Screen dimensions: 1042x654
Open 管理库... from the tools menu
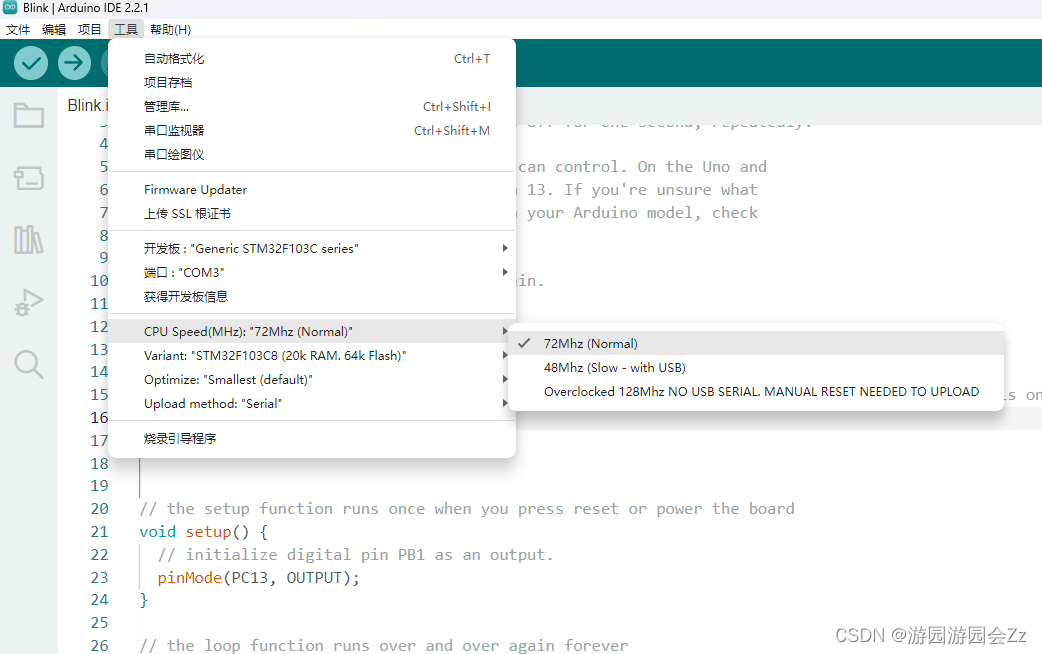pyautogui.click(x=312, y=106)
